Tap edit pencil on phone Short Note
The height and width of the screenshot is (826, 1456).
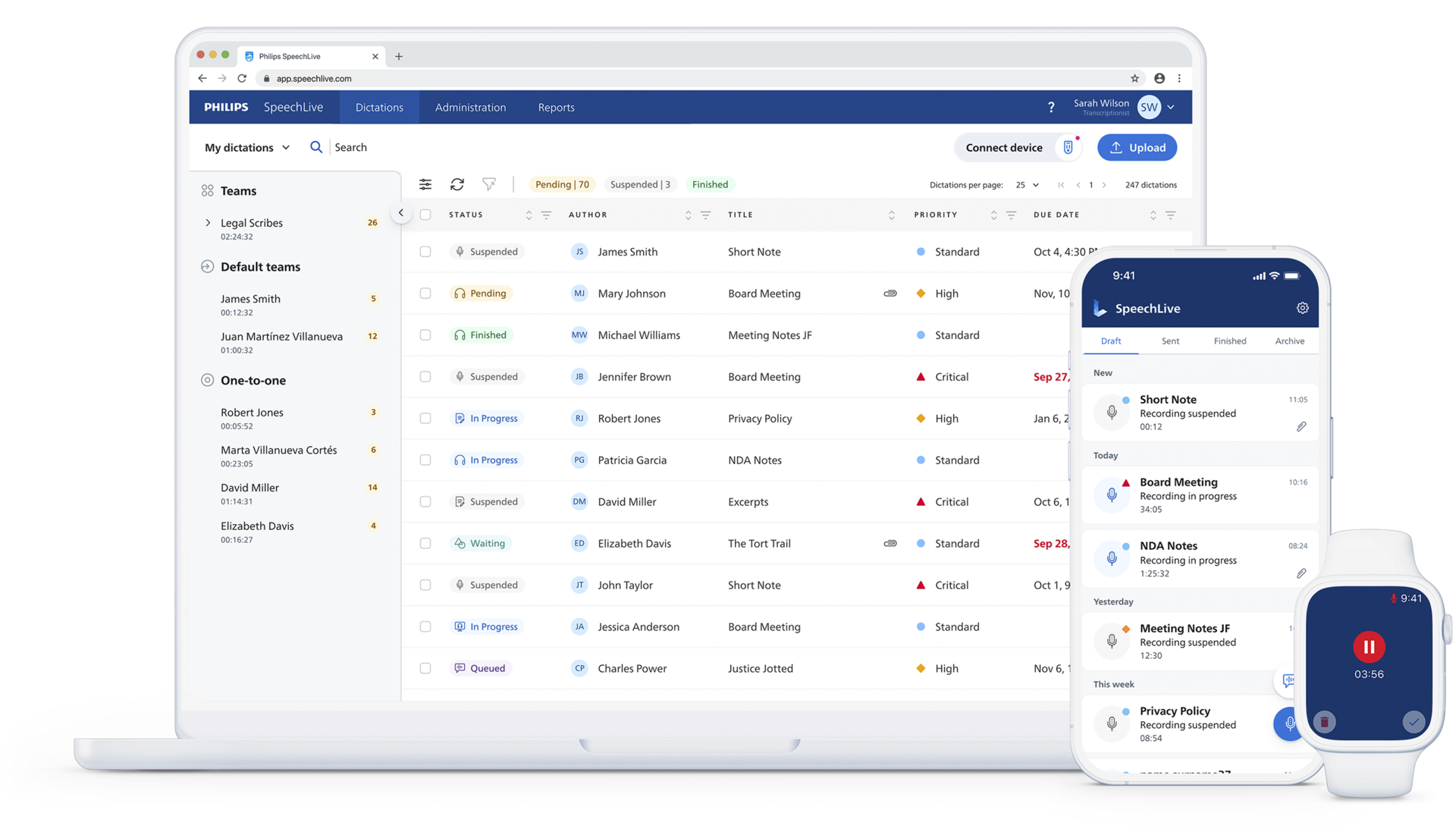point(1301,426)
